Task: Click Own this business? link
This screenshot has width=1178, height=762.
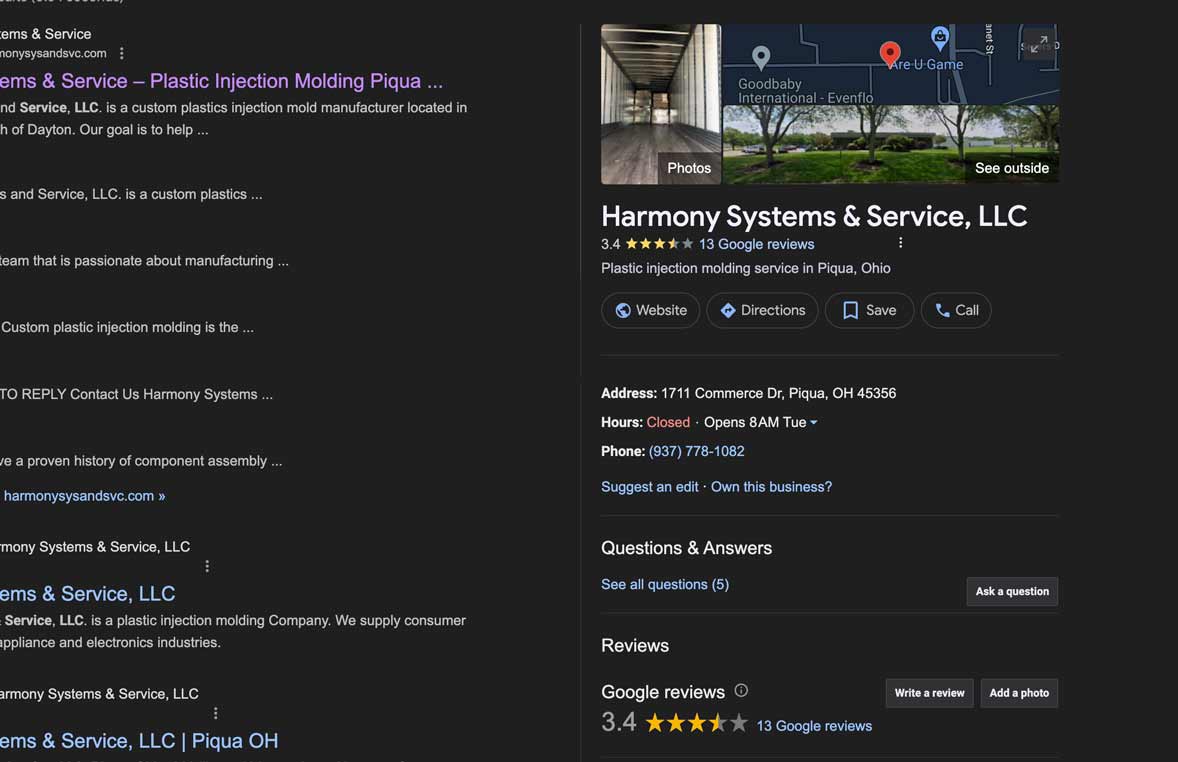Action: click(772, 487)
